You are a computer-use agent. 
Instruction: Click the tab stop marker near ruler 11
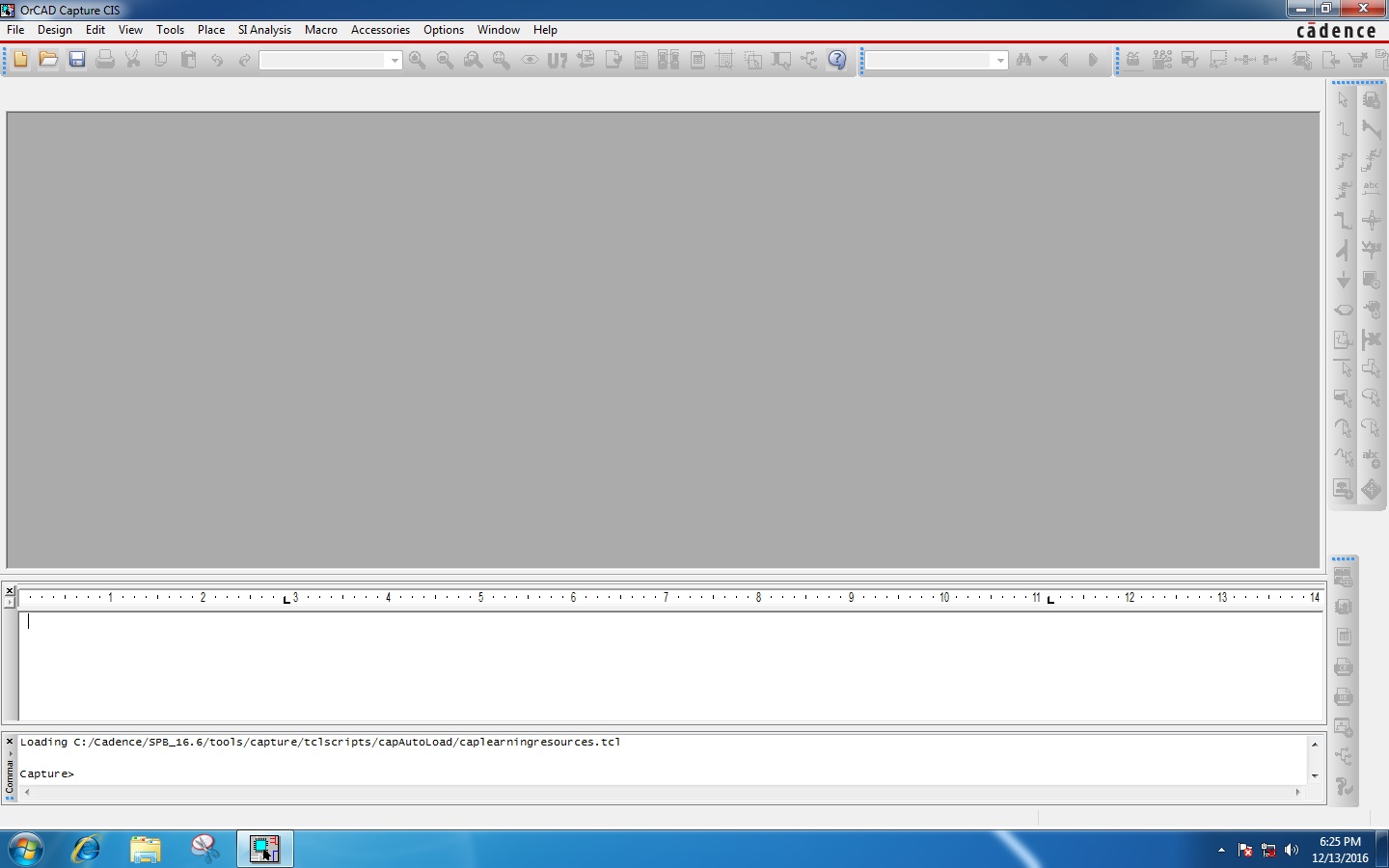(x=1050, y=600)
